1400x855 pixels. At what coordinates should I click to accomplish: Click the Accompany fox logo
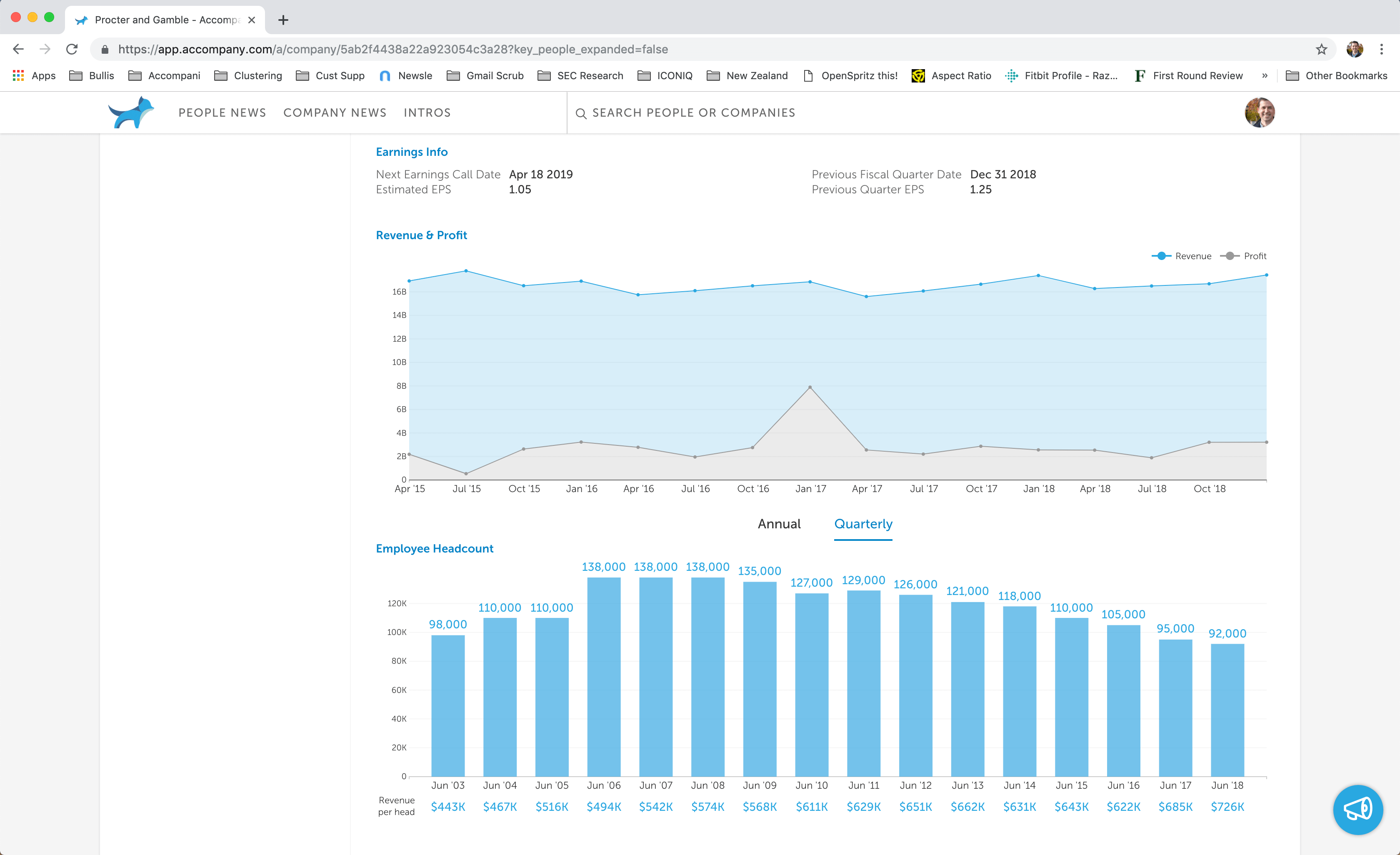click(x=131, y=112)
